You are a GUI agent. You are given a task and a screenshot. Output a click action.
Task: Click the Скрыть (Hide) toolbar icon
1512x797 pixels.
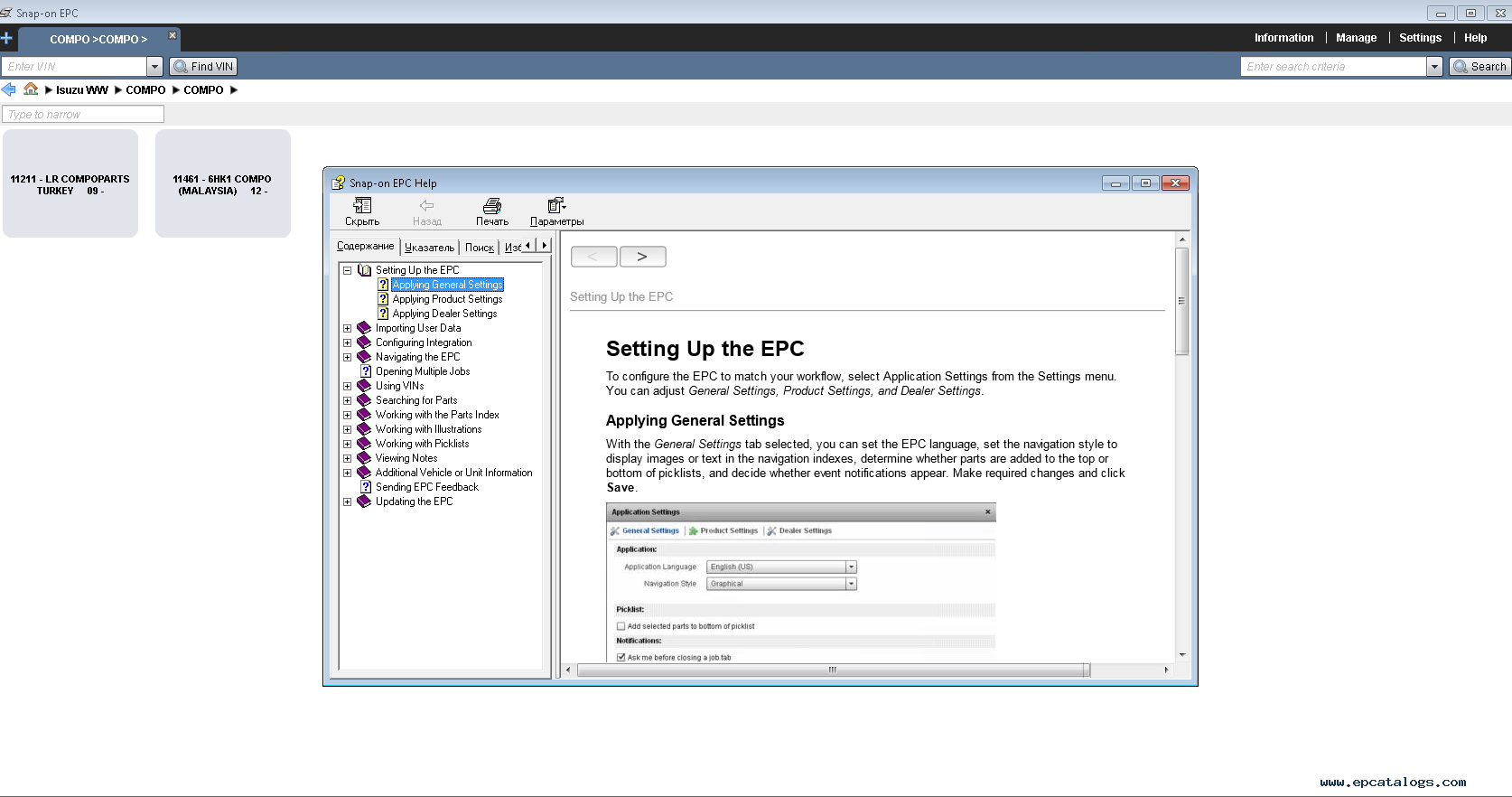click(362, 211)
